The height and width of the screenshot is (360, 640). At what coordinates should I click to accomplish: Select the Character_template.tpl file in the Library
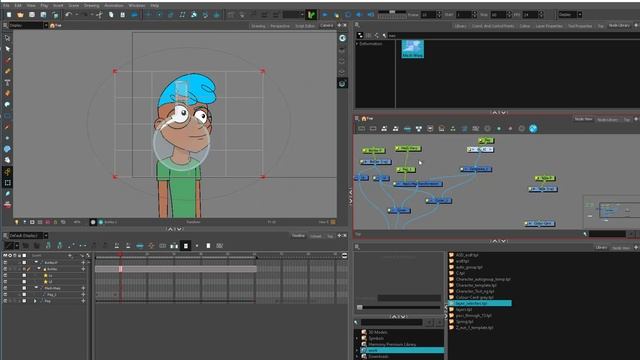(x=476, y=285)
